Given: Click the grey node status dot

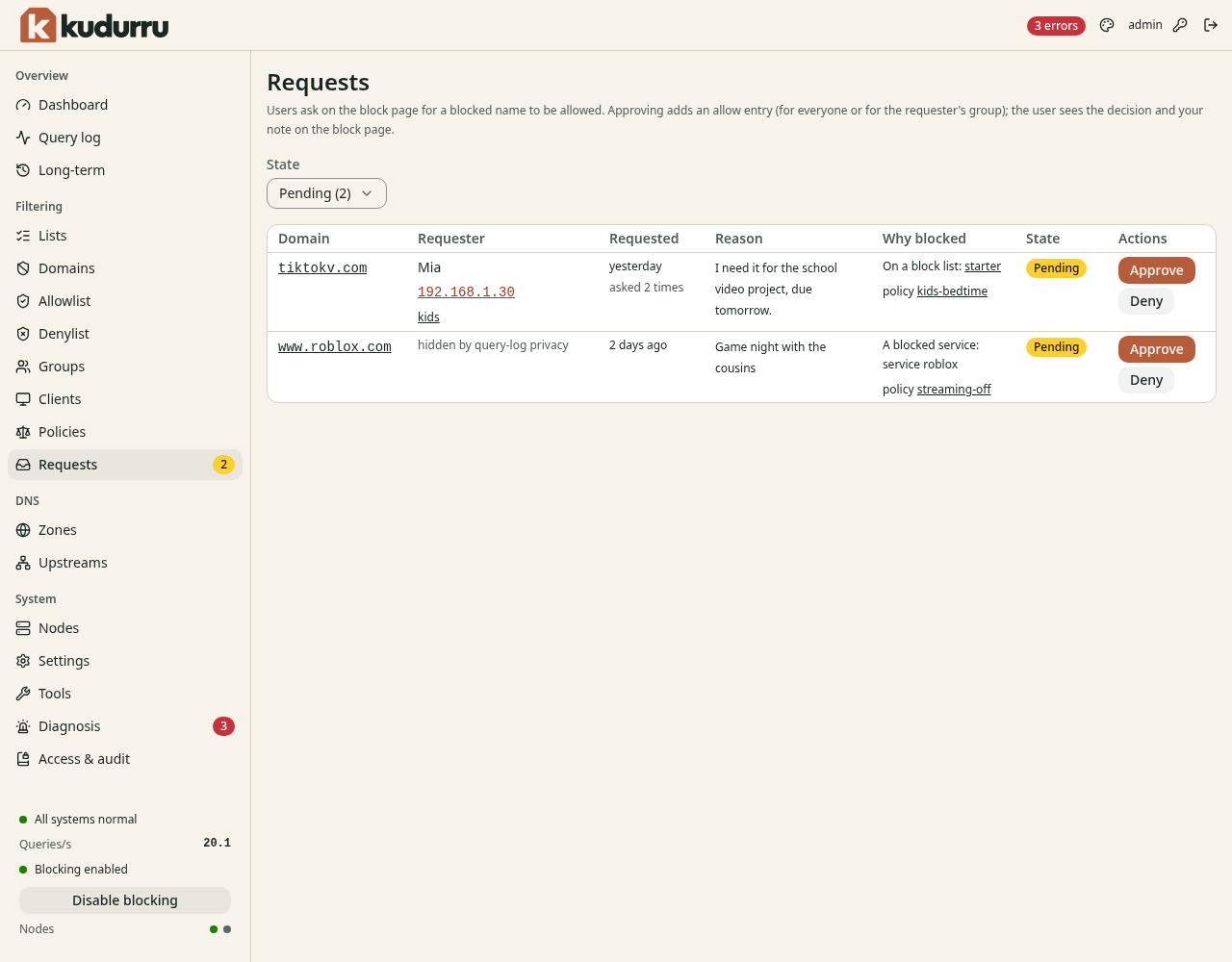Looking at the screenshot, I should pyautogui.click(x=227, y=929).
